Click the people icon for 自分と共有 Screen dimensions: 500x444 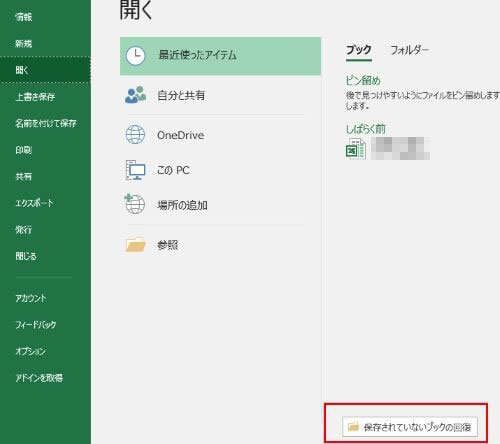(x=135, y=95)
